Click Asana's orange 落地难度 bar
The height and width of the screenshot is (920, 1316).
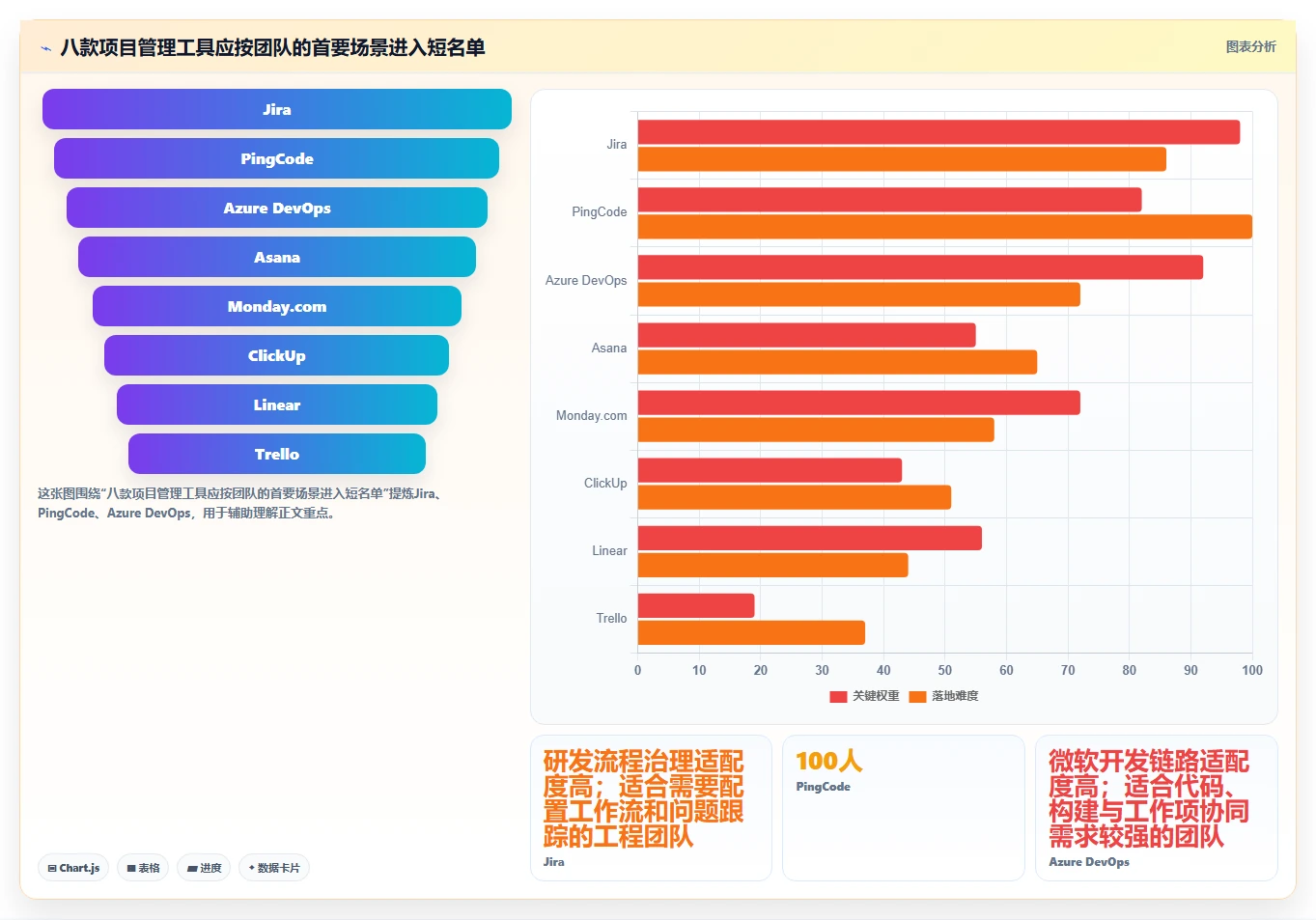(837, 362)
